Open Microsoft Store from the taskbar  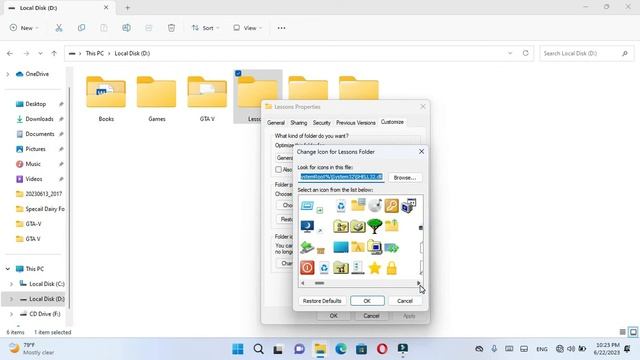pos(361,349)
